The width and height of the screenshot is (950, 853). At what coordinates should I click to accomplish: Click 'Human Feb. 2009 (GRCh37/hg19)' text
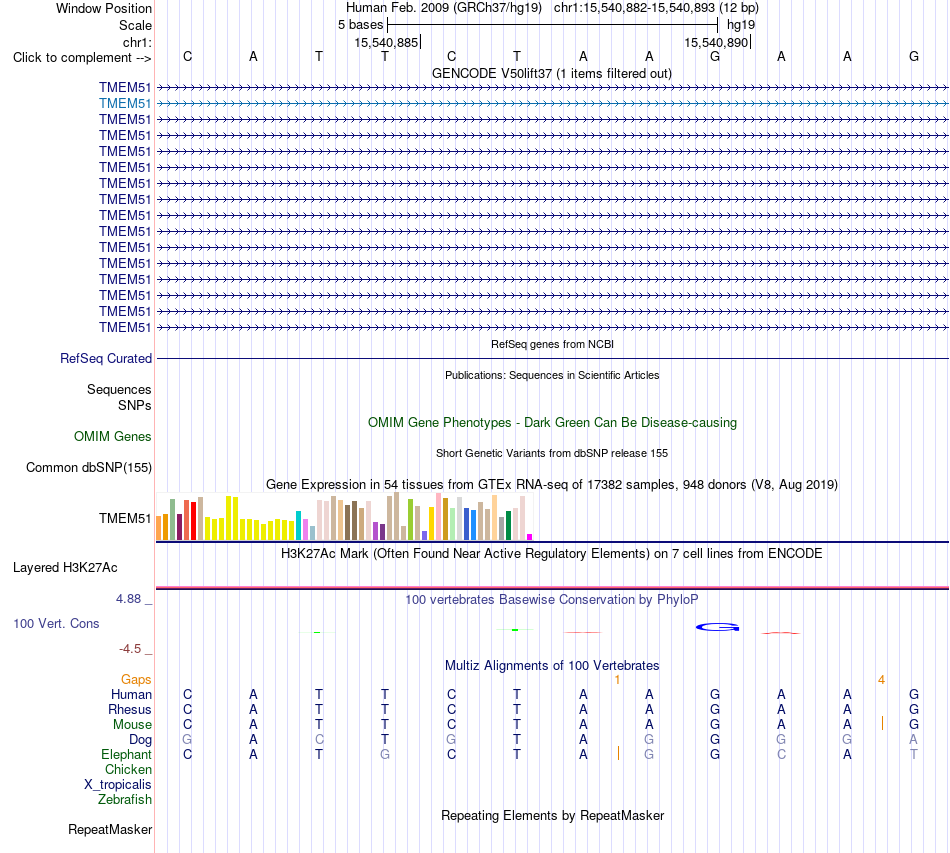tap(443, 8)
